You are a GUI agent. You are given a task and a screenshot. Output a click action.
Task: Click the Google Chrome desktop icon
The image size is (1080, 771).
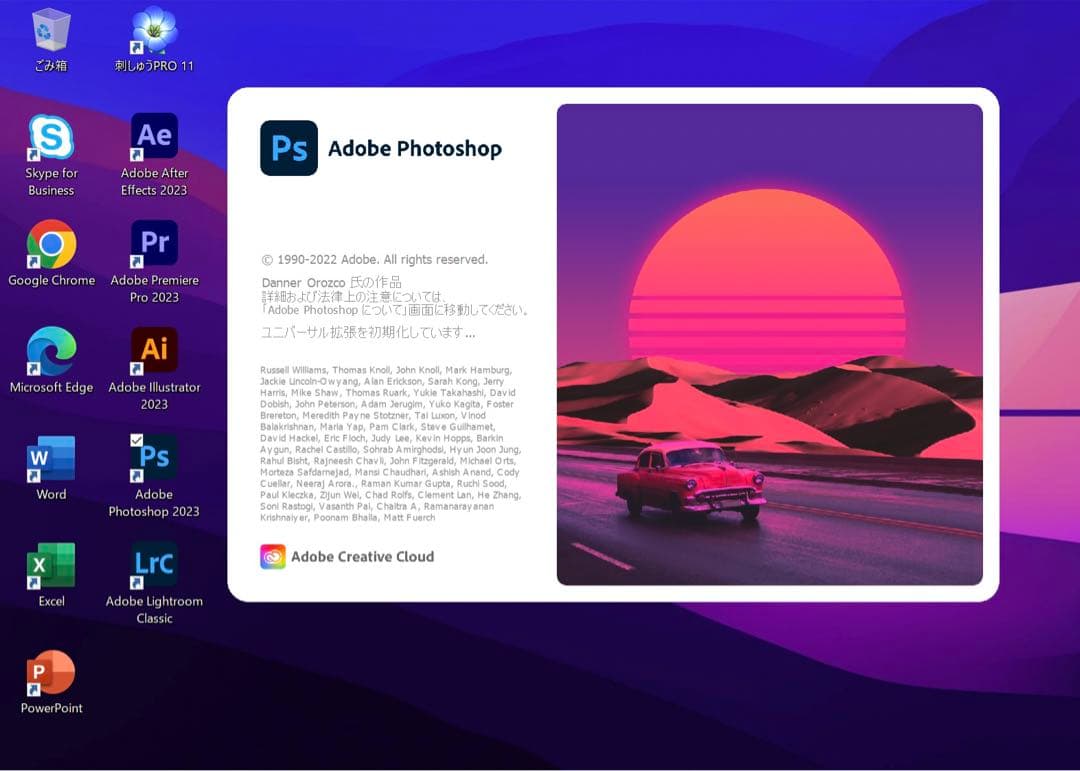51,245
